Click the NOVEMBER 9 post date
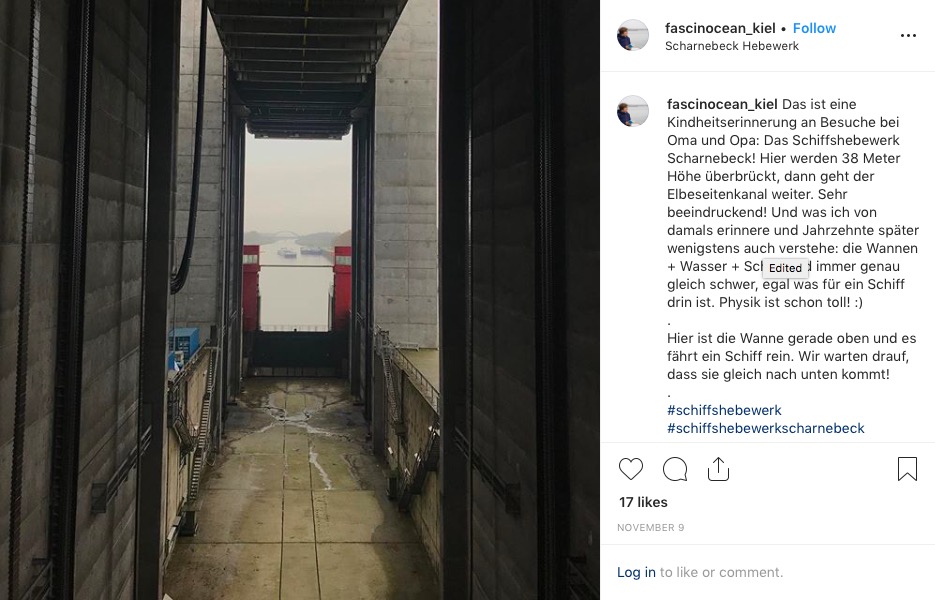This screenshot has height=600, width=935. click(651, 527)
